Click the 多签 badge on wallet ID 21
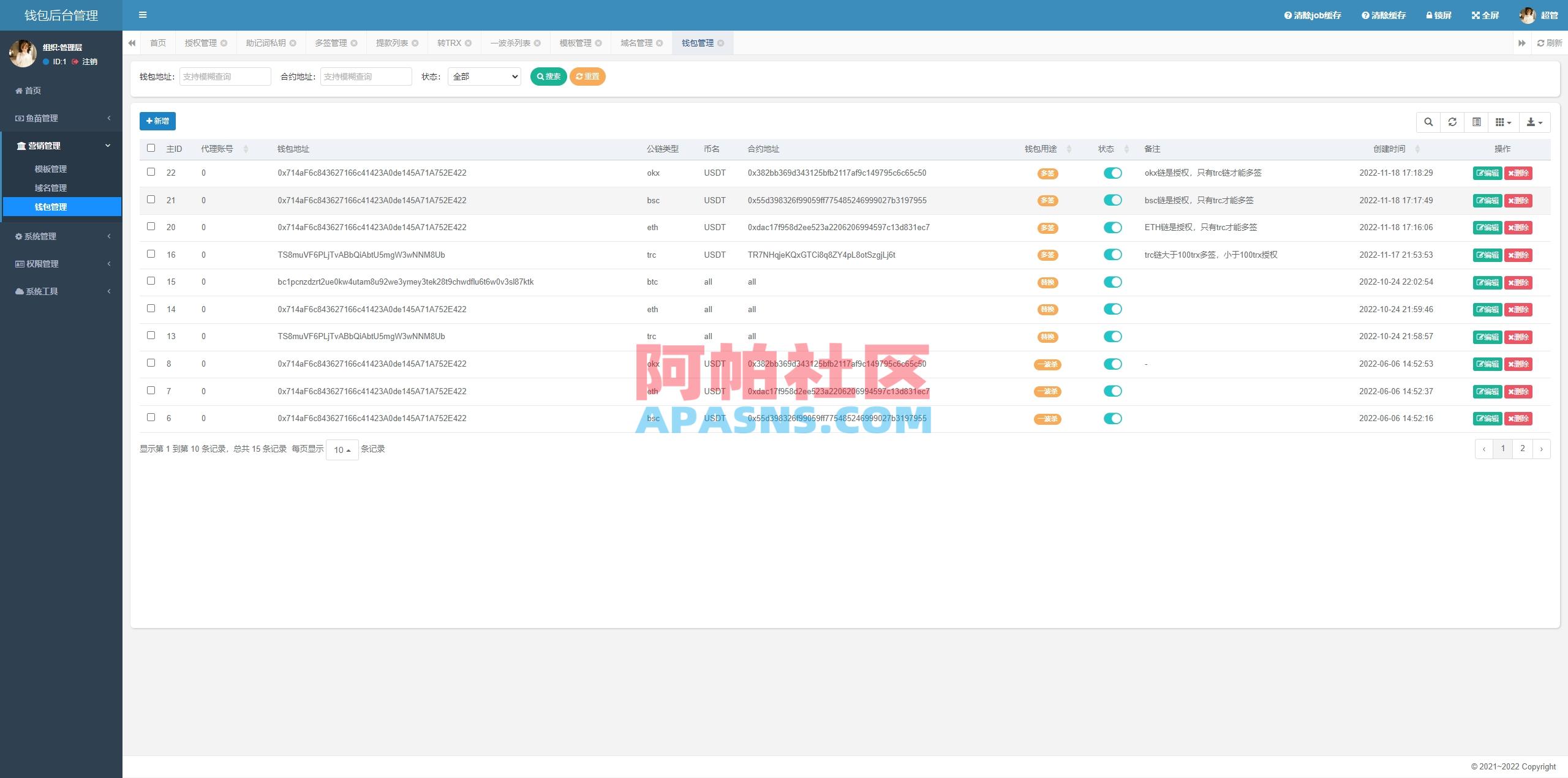Viewport: 1568px width, 778px height. [x=1048, y=200]
